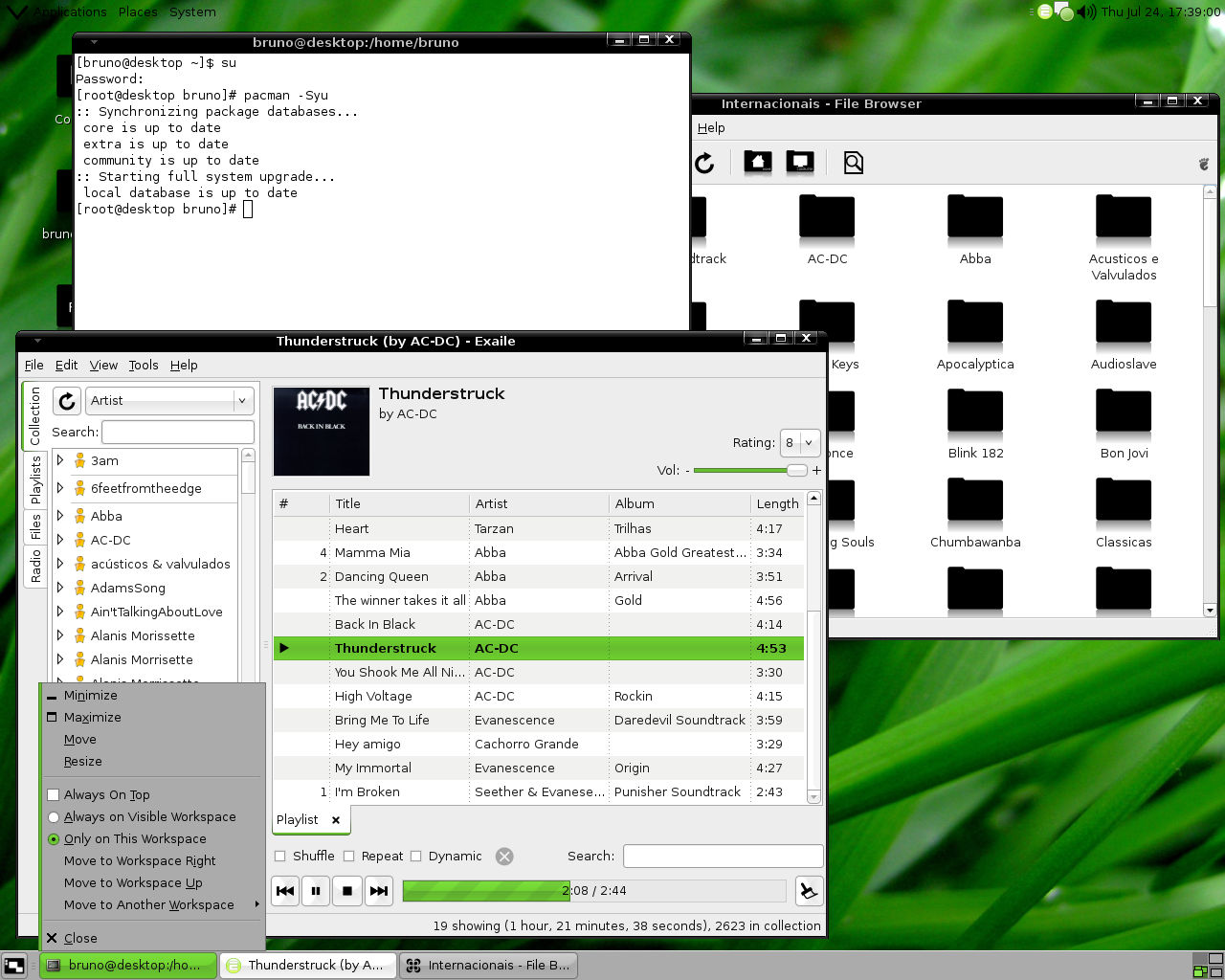Select the Bon Jovi folder
Image resolution: width=1225 pixels, height=980 pixels.
pos(1124,424)
